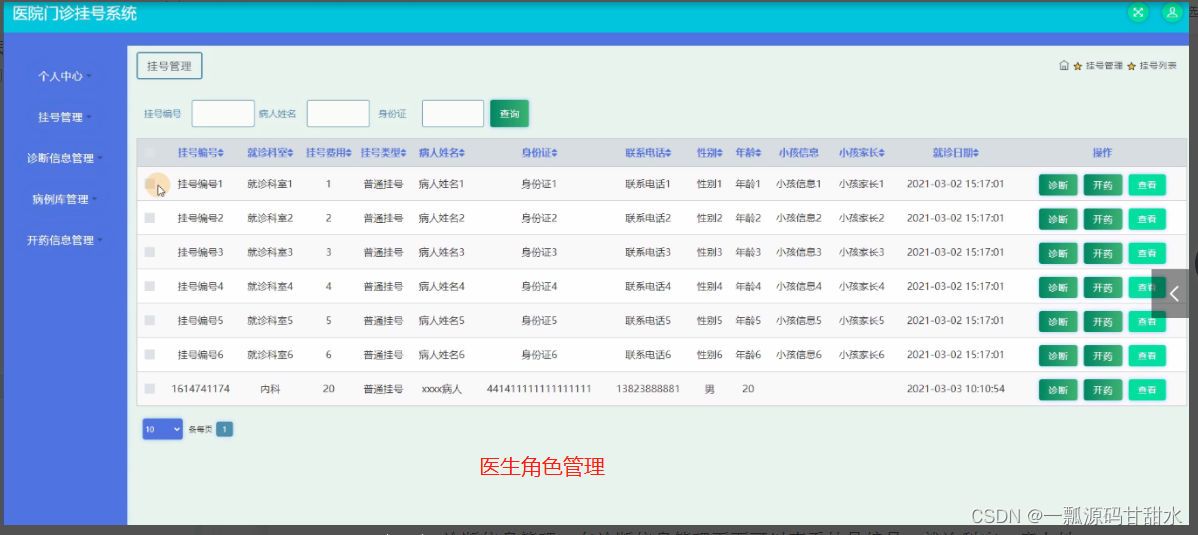Select the 内科 department cell

270,389
